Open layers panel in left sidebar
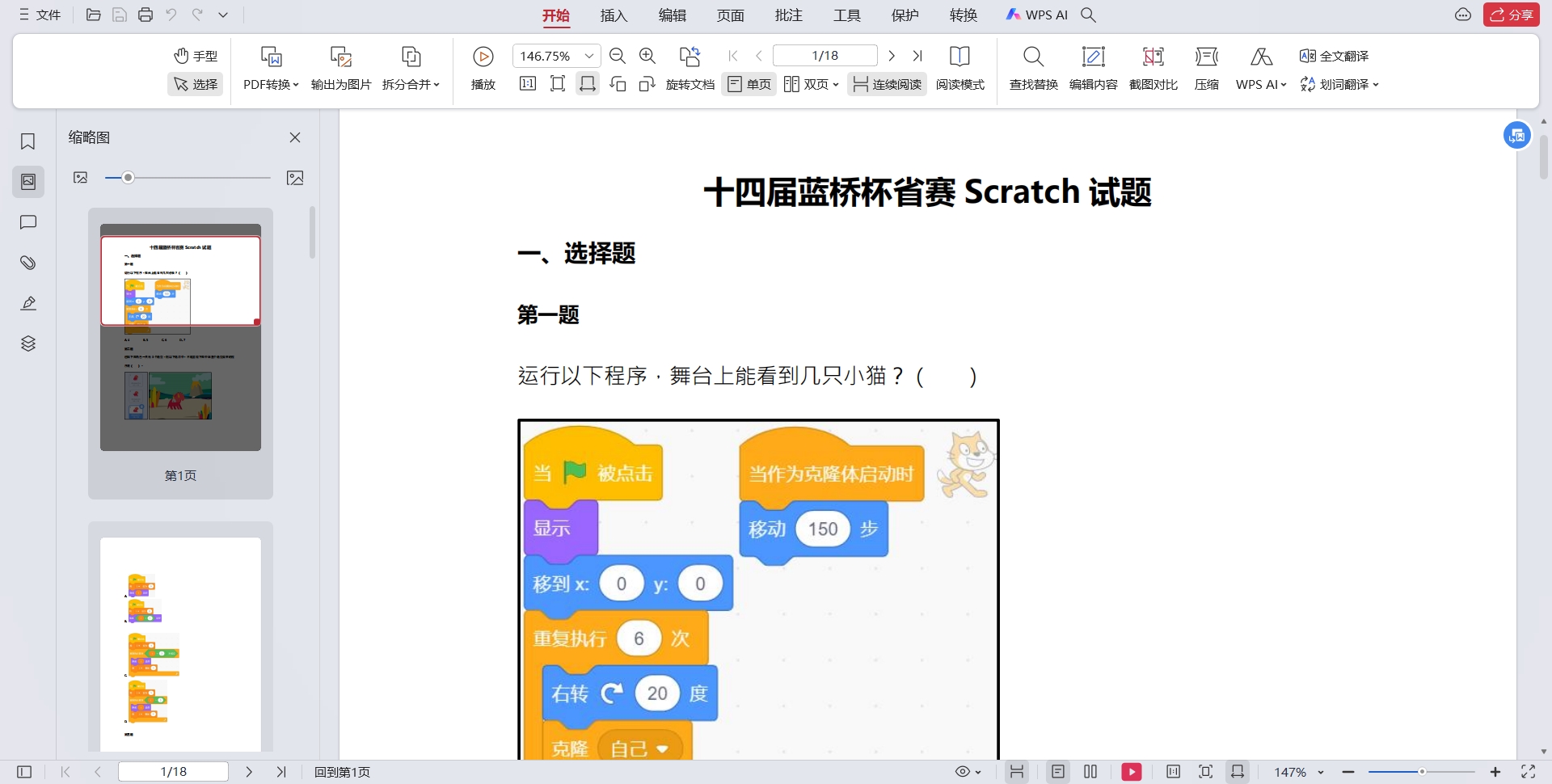The width and height of the screenshot is (1552, 784). pyautogui.click(x=28, y=344)
